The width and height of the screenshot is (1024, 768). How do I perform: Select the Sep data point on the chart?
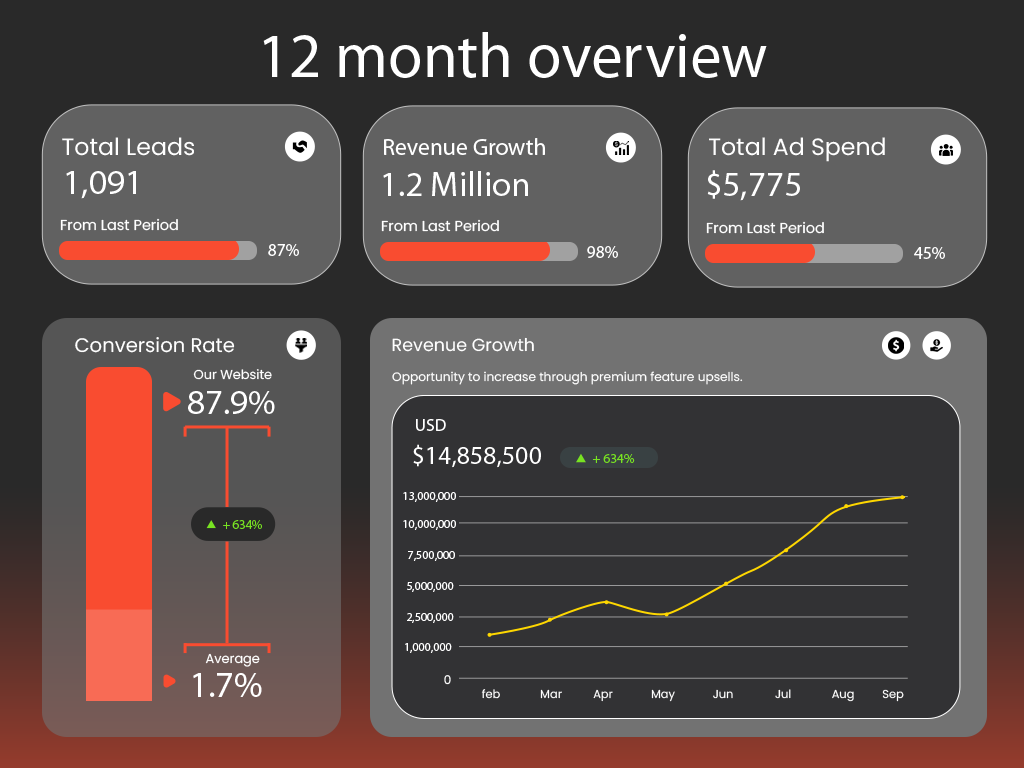903,497
